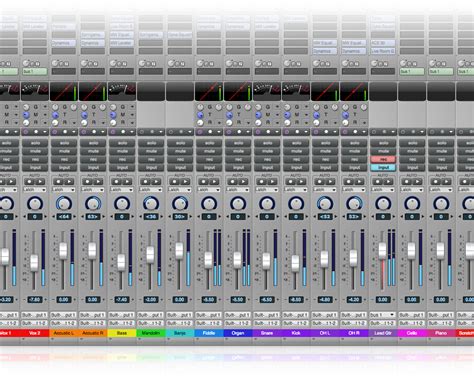Click the Lead Gtr volume fader handle
The width and height of the screenshot is (474, 378).
(382, 251)
